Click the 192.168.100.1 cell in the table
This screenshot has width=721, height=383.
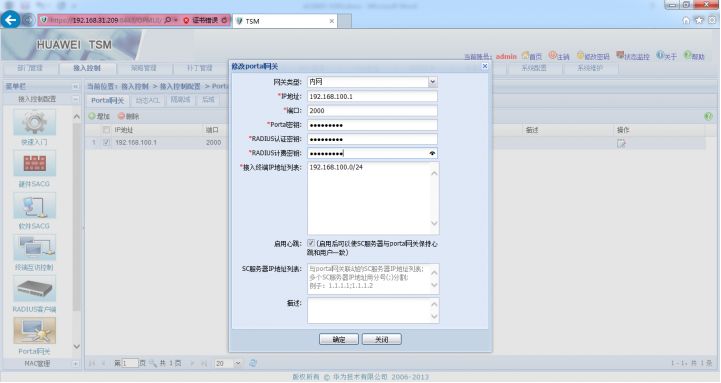coord(136,143)
